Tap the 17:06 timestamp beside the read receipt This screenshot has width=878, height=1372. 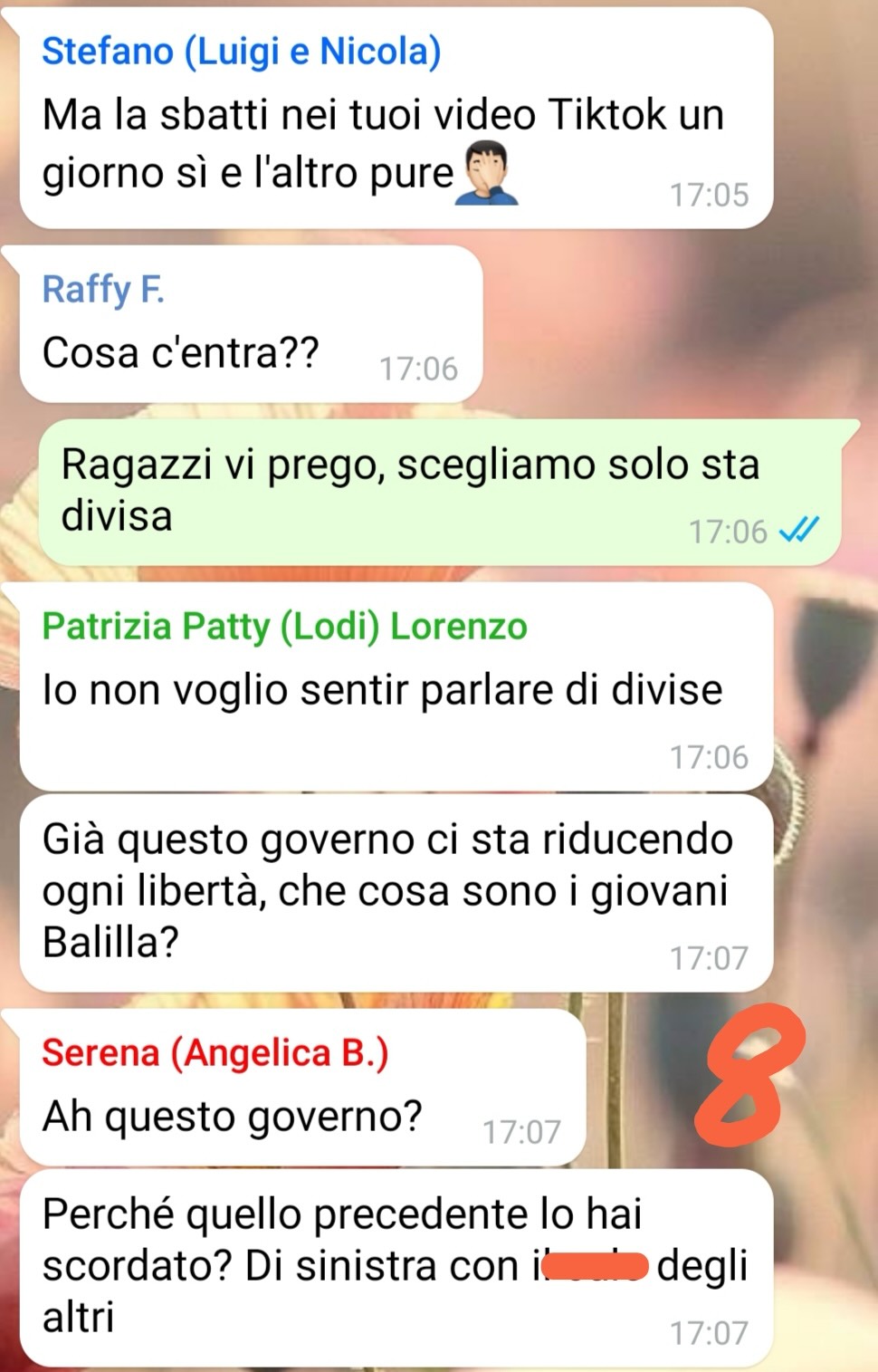pos(728,532)
